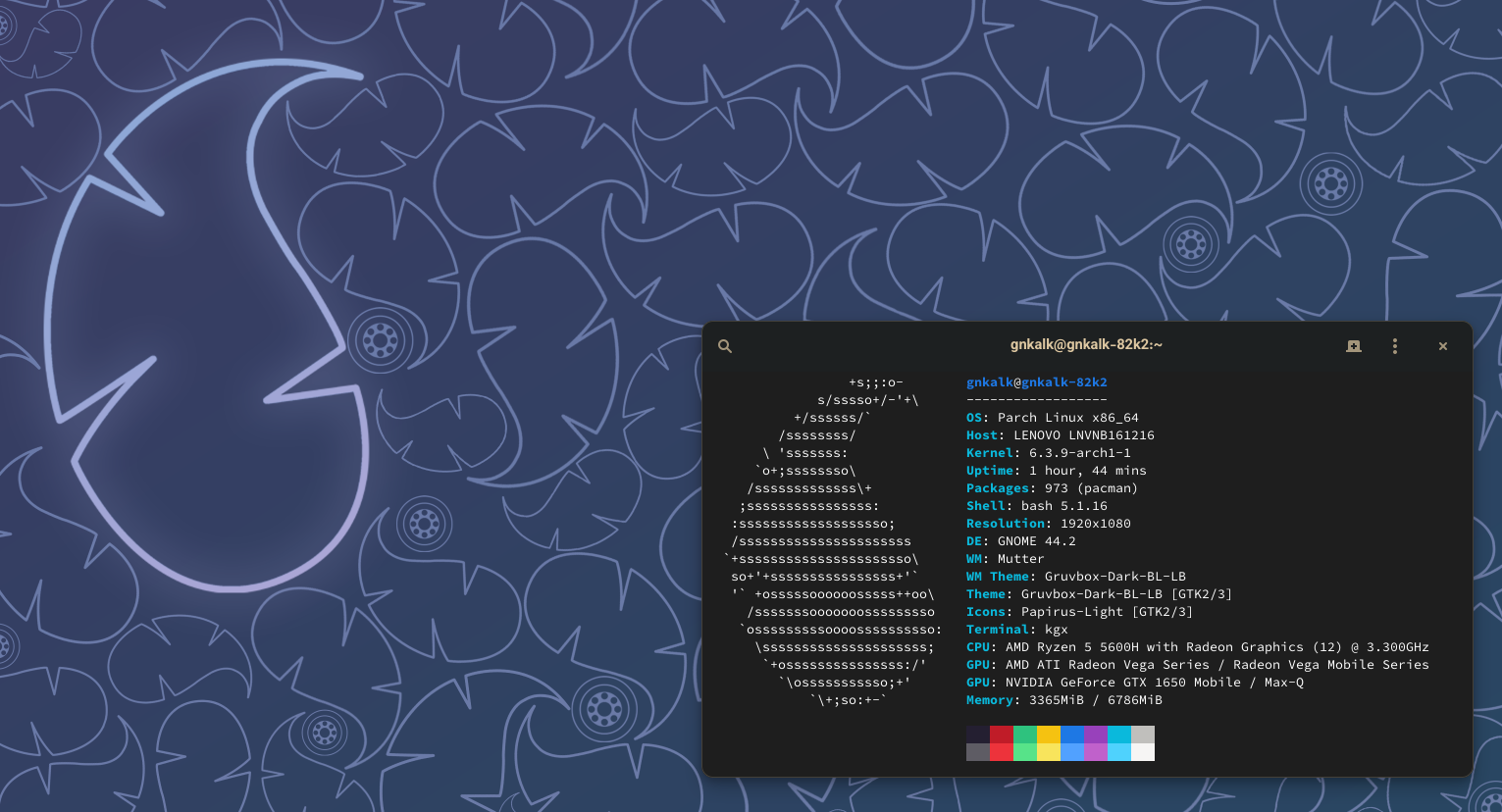Viewport: 1502px width, 812px height.
Task: Click the Kernel version 6.3.9-arch1-1 text
Action: pyautogui.click(x=1079, y=453)
